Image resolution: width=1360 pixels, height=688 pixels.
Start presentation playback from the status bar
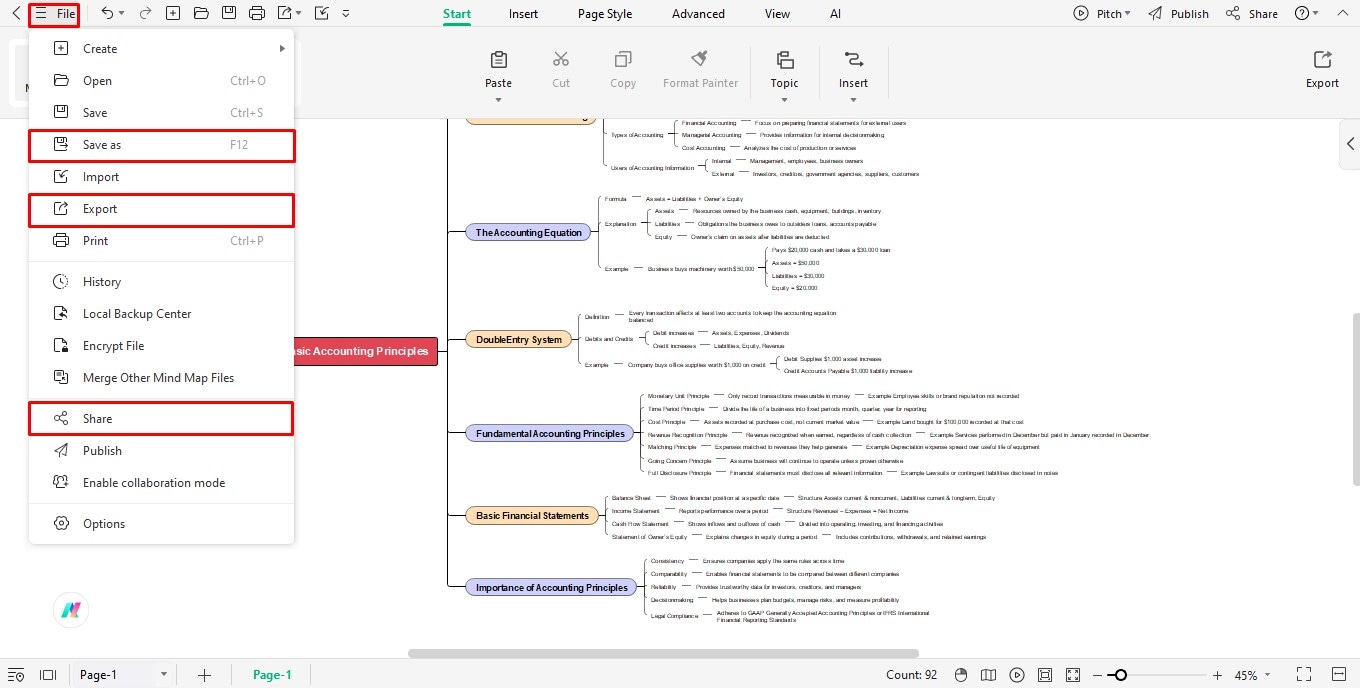[x=1017, y=675]
